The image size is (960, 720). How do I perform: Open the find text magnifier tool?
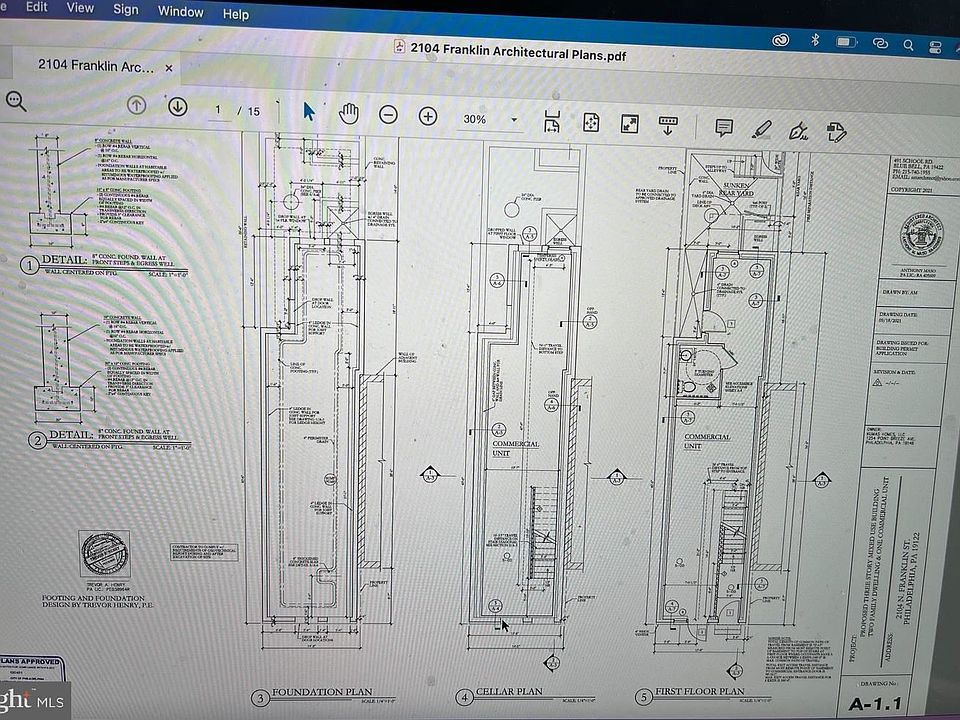pyautogui.click(x=16, y=101)
